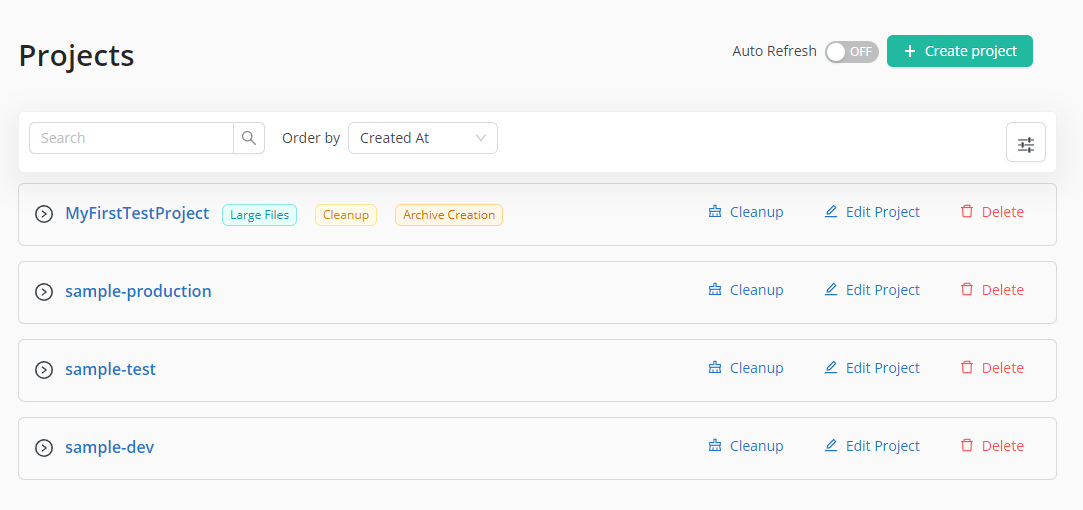Focus the Search input field
Screen dimensions: 1083x510
131,138
